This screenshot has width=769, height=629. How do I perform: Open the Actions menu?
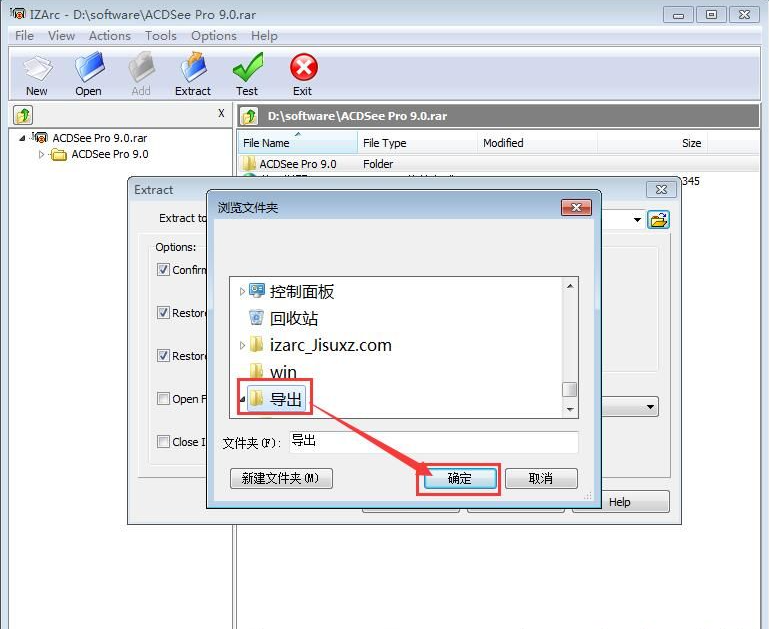click(110, 36)
